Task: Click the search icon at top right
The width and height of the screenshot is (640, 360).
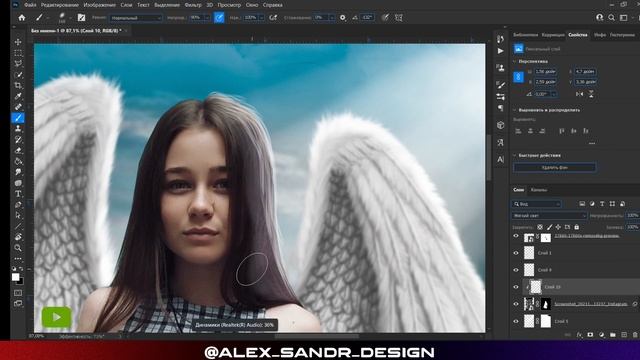Action: click(x=611, y=18)
